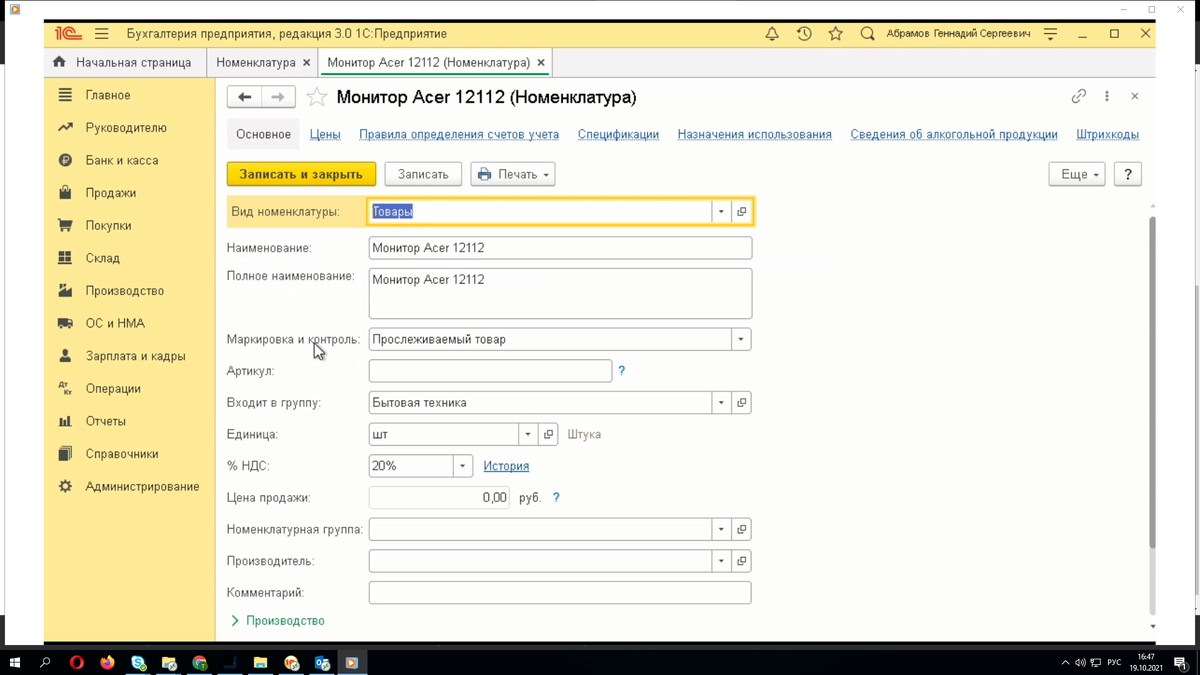Image resolution: width=1200 pixels, height=675 pixels.
Task: Switch to Начальная страница tab
Action: 122,62
